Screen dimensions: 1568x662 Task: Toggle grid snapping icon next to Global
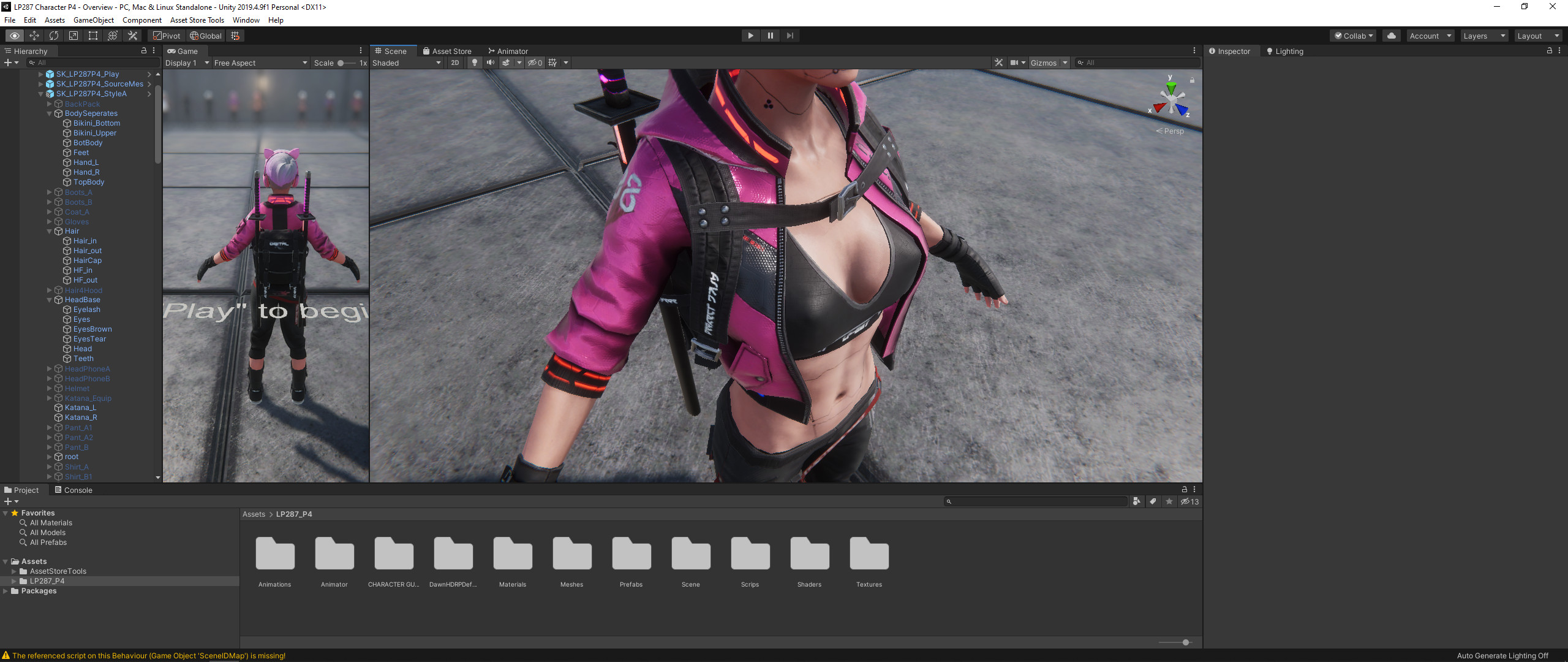(235, 36)
